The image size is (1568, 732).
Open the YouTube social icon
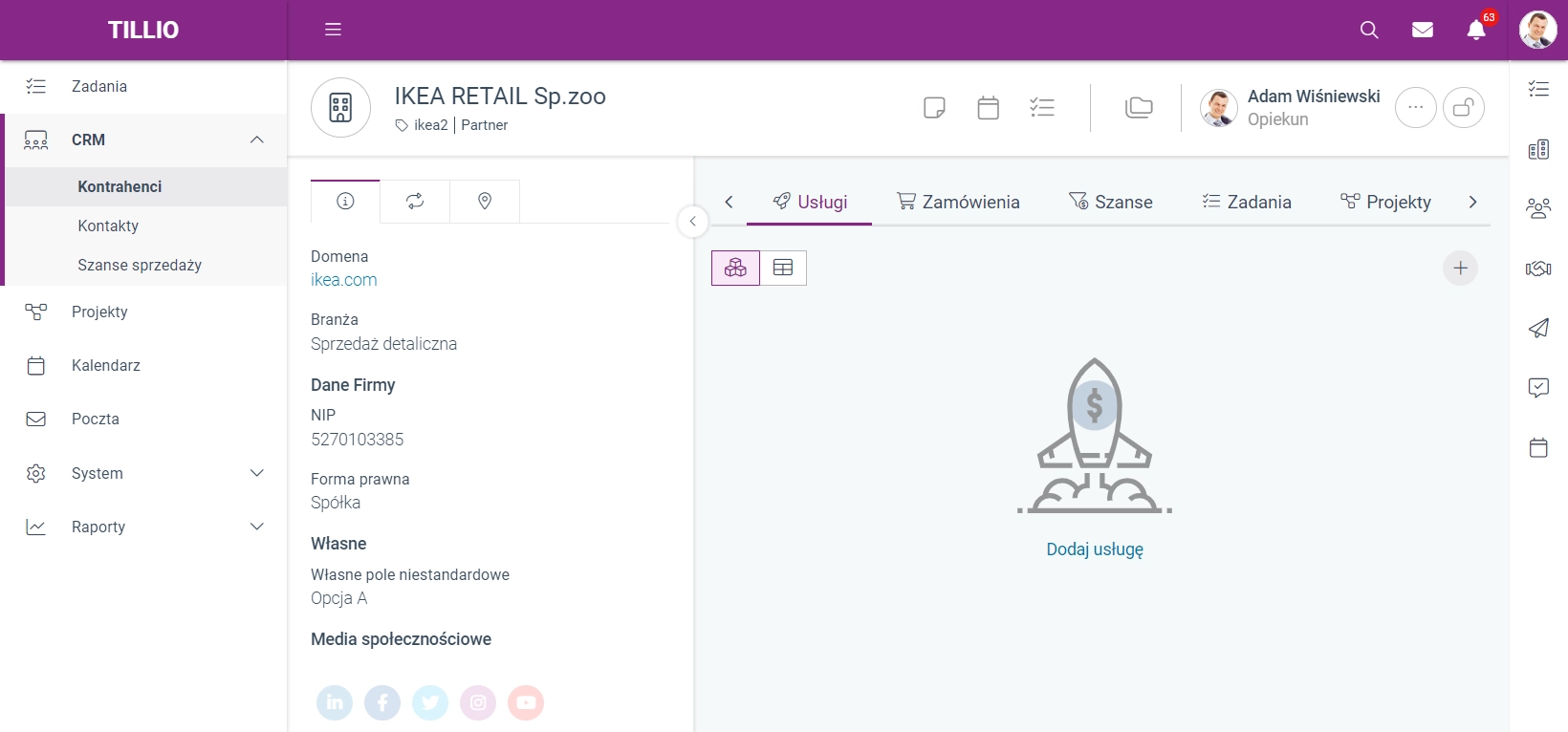526,702
